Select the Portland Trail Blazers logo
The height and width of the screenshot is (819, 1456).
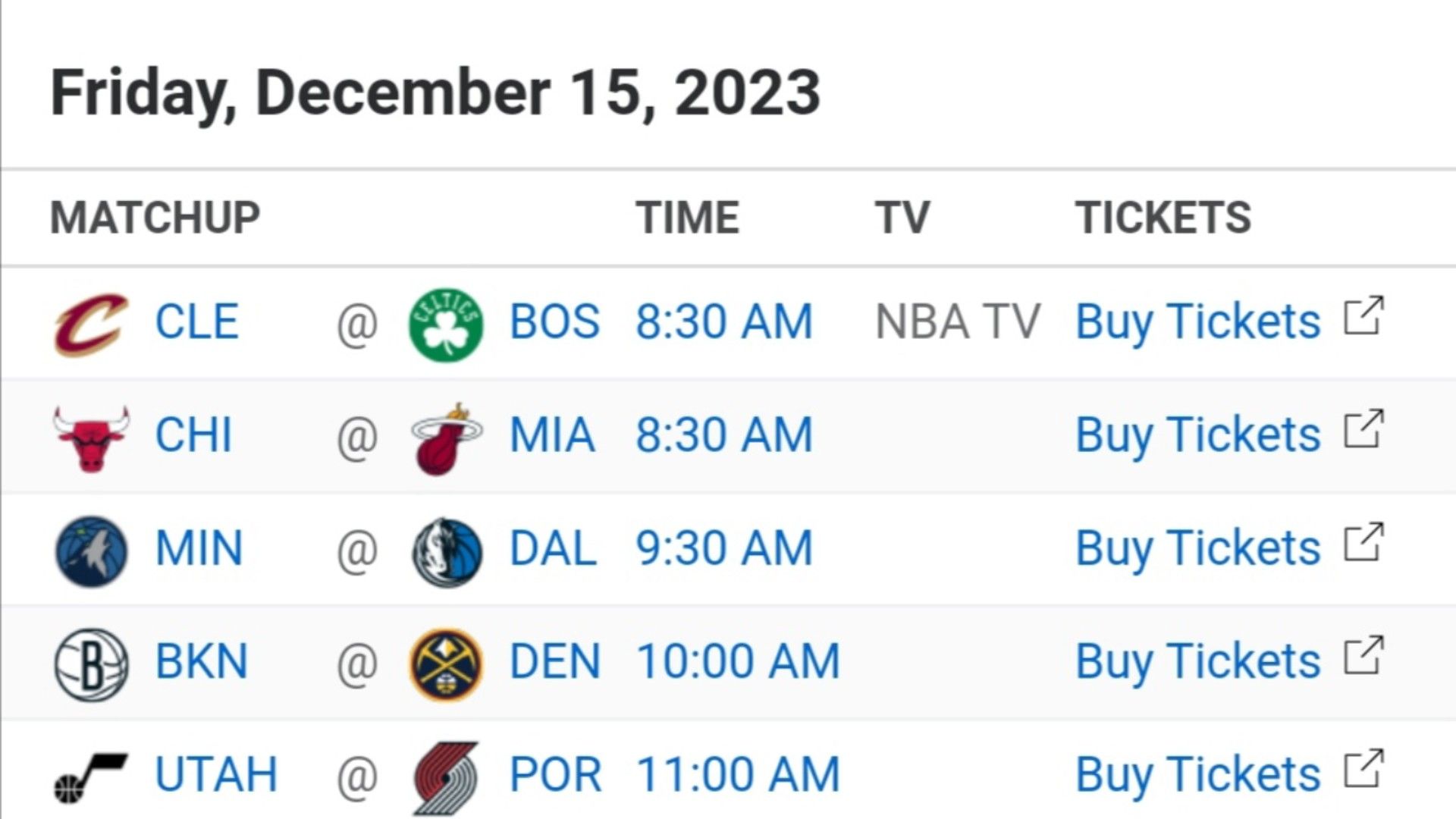[446, 778]
